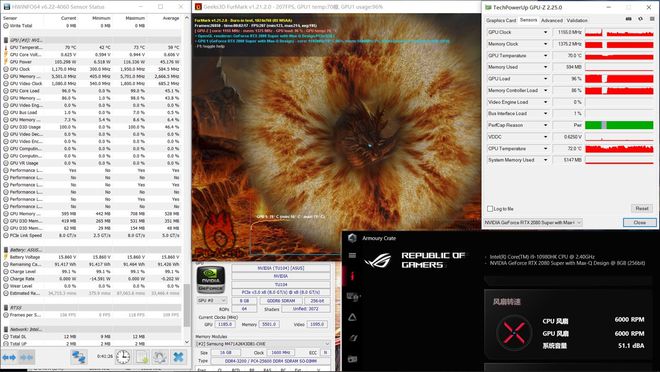Select GPU Core Load row in HWiNFO
Screen dimensions: 660x372
click(x=92, y=91)
